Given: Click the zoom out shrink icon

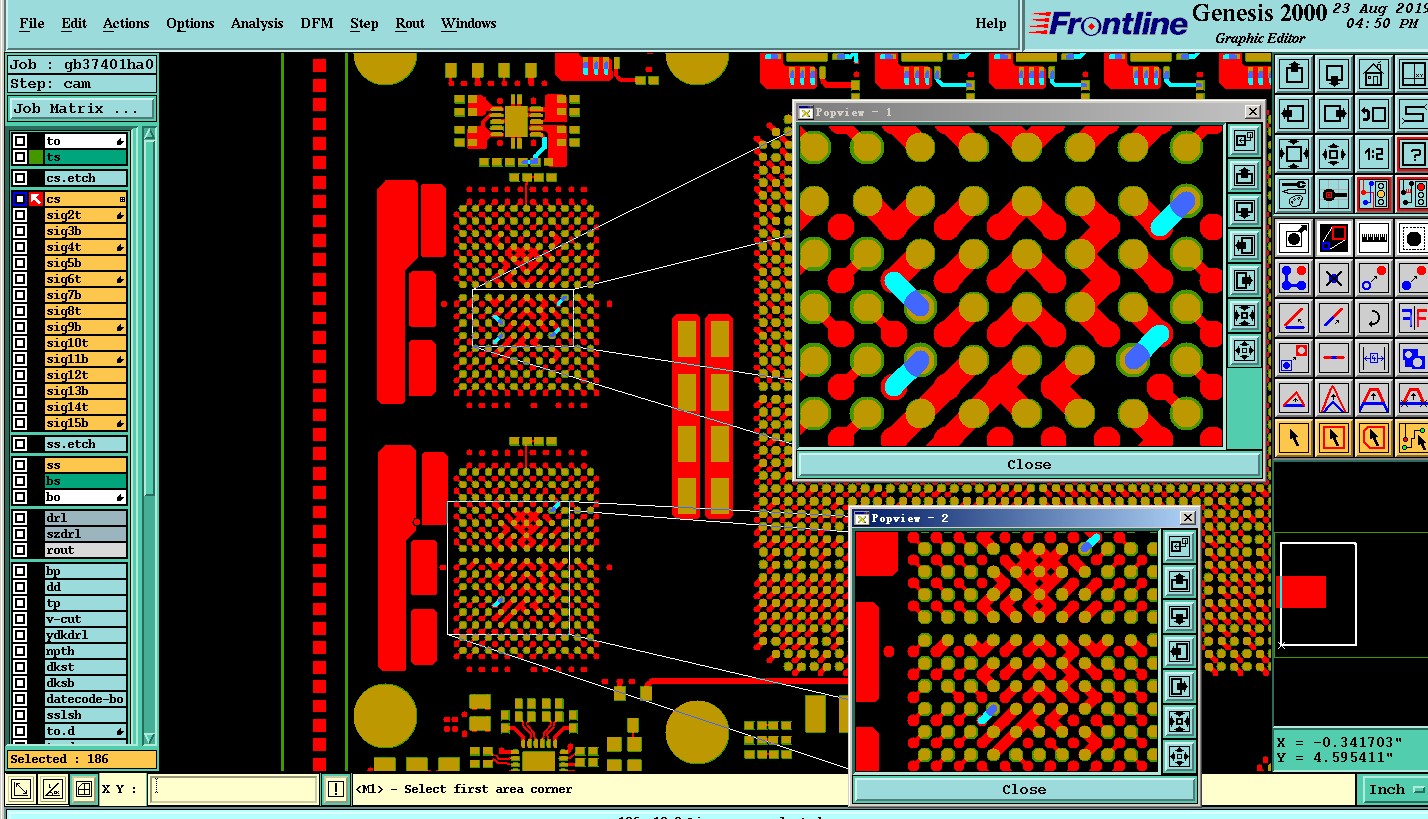Looking at the screenshot, I should (1334, 154).
